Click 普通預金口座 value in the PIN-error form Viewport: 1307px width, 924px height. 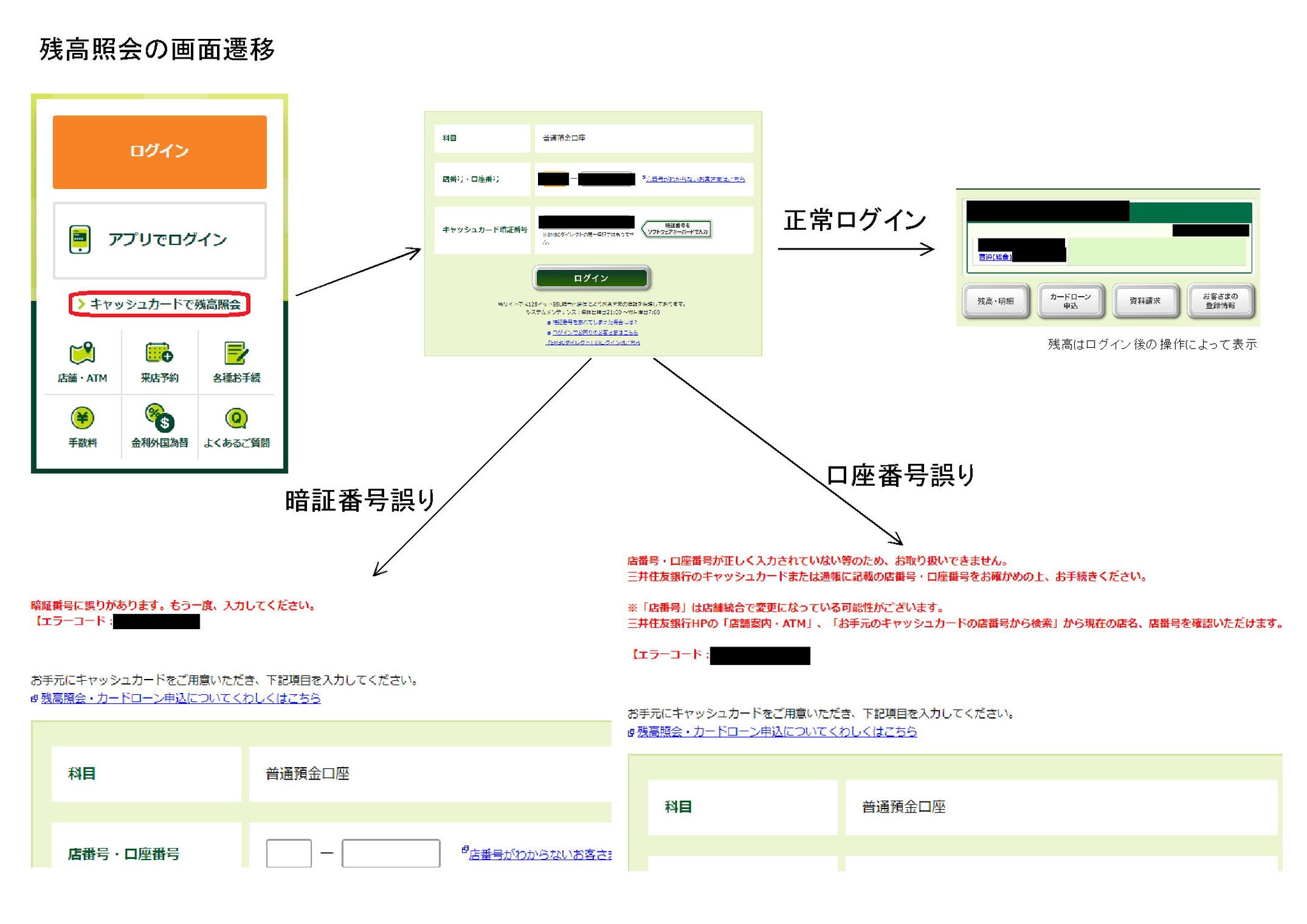[x=308, y=774]
